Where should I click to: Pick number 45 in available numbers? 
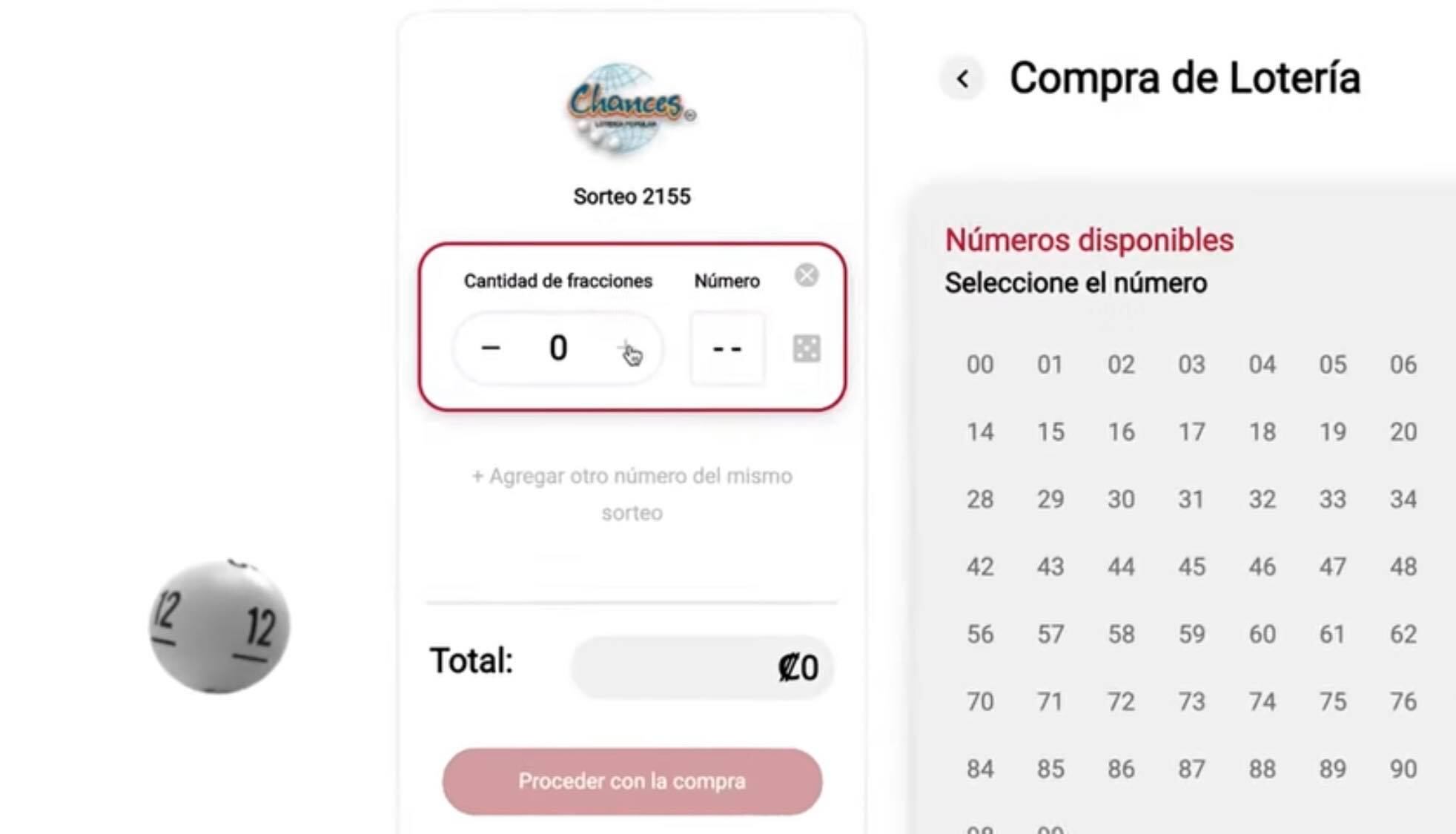[x=1191, y=567]
